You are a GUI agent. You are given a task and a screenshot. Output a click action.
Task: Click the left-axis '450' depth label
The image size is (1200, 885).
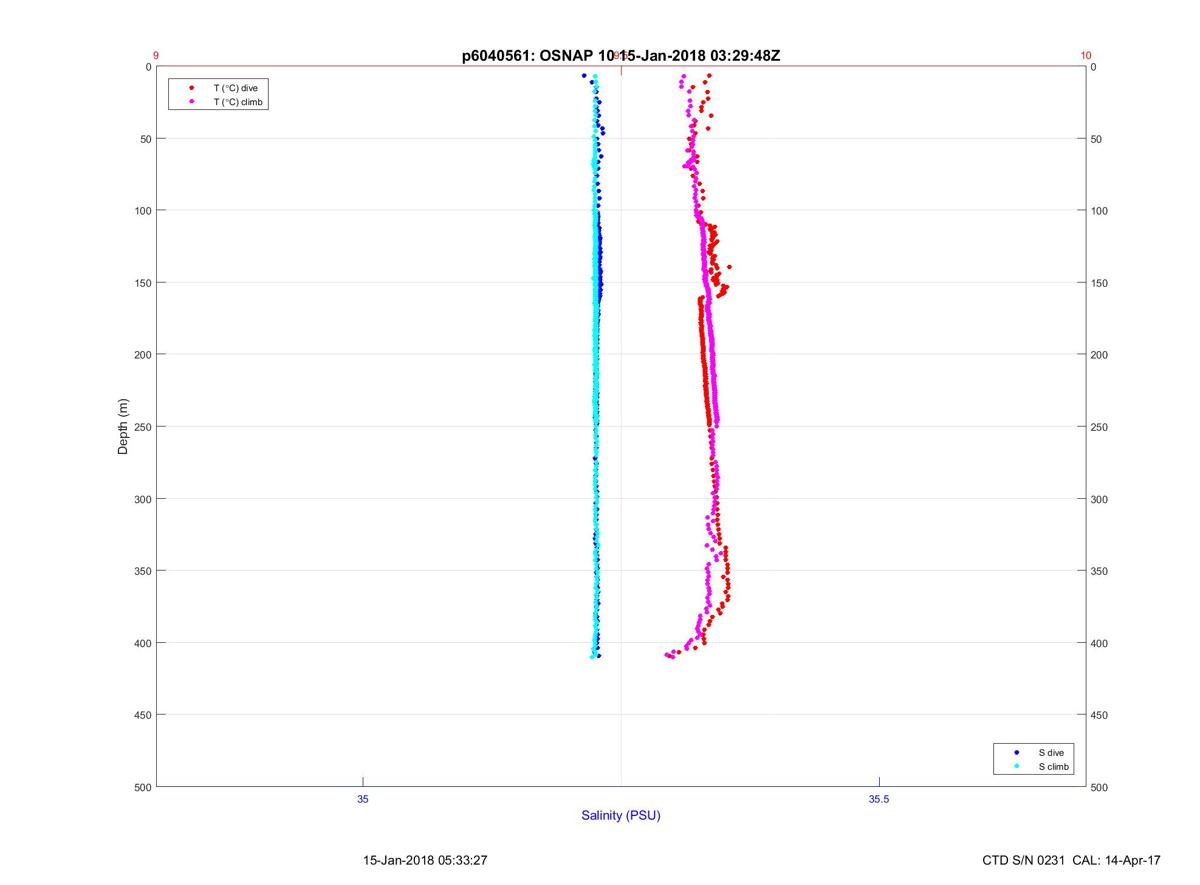(x=141, y=715)
